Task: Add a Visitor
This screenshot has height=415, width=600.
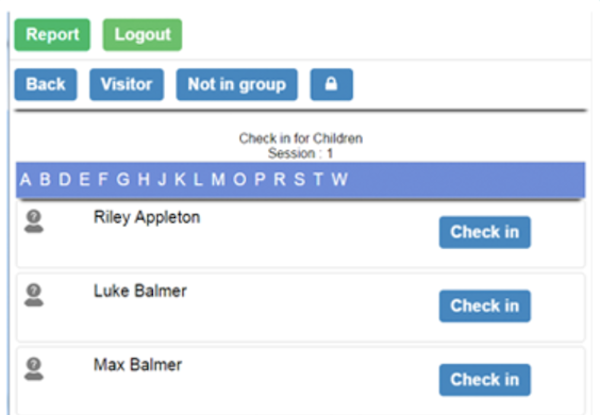Action: click(126, 85)
